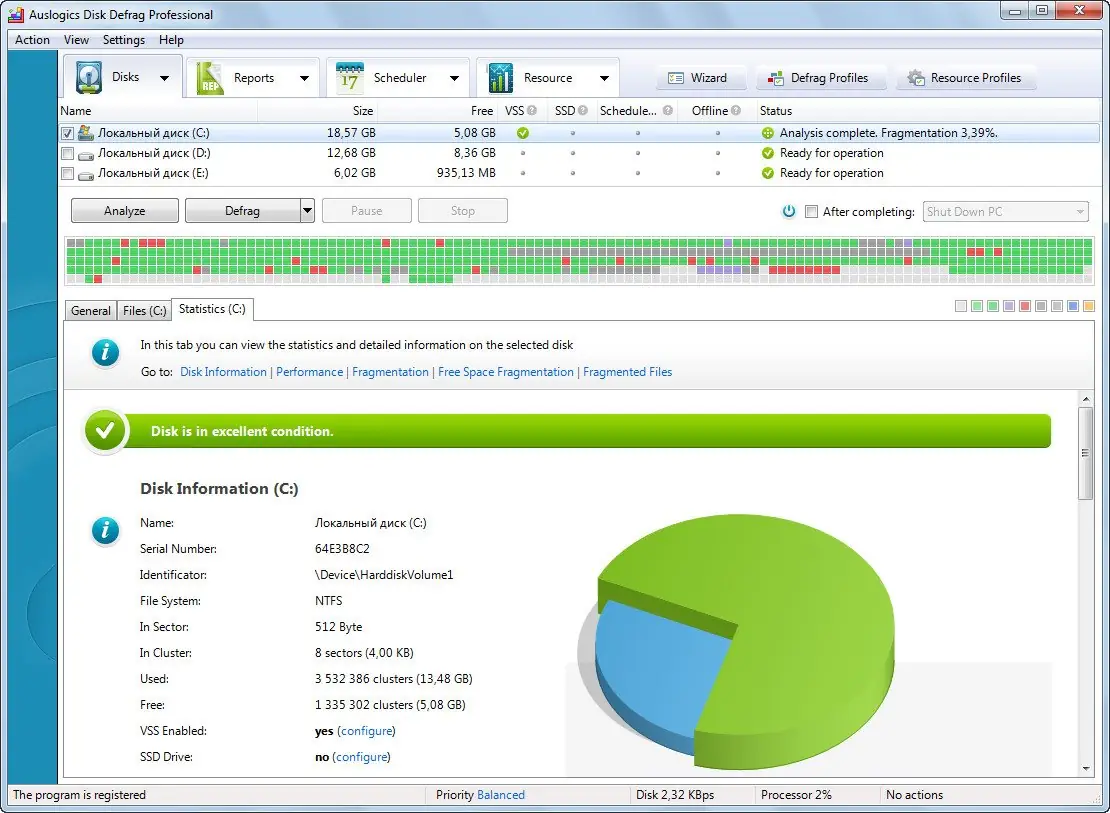Expand the Scheduler tab dropdown arrow
Viewport: 1110px width, 813px height.
[x=454, y=78]
